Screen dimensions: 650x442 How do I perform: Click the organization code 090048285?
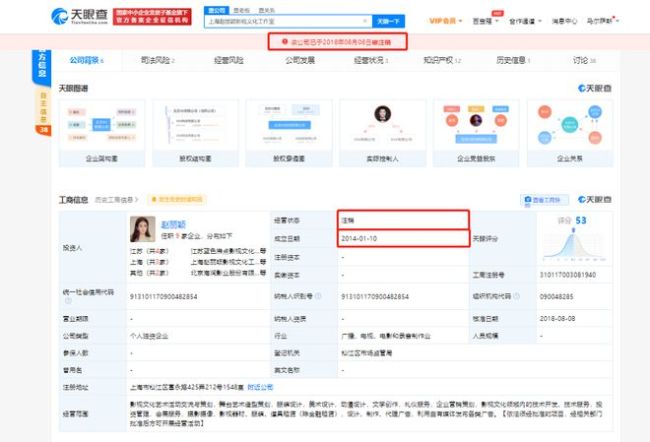556,296
